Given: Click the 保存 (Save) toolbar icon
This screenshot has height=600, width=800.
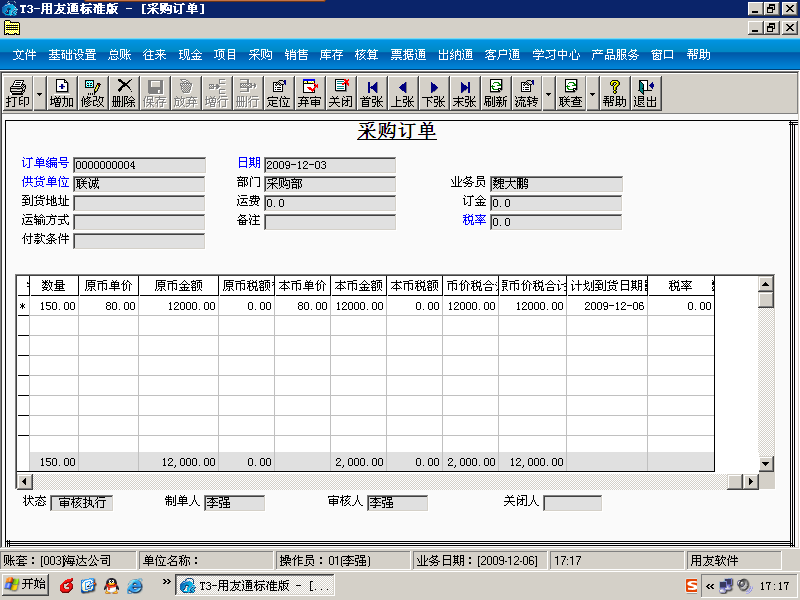Looking at the screenshot, I should coord(154,93).
